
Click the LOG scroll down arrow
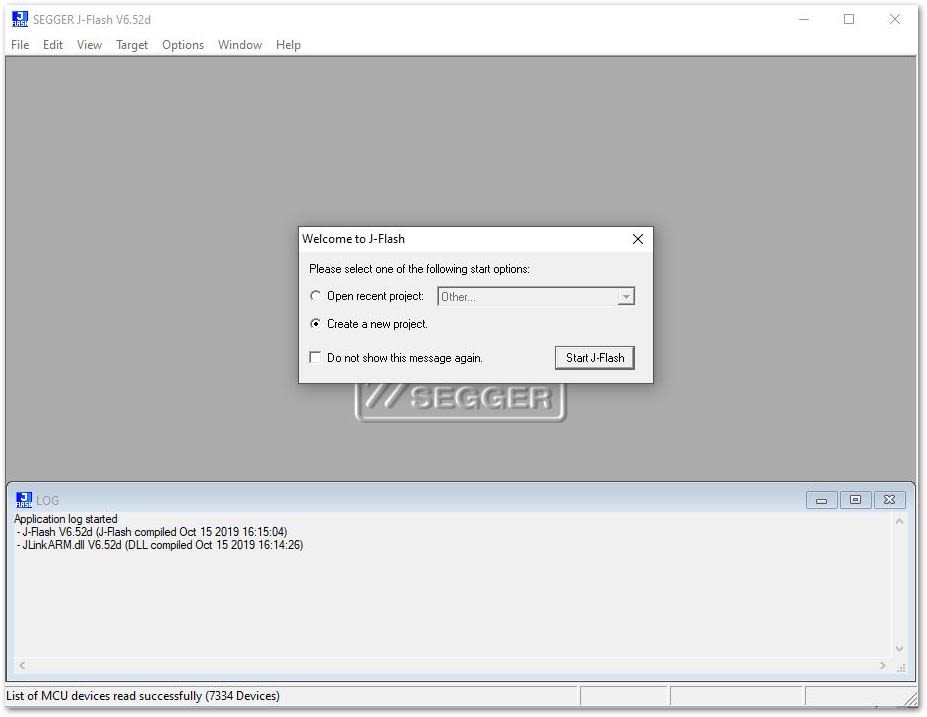coord(899,648)
